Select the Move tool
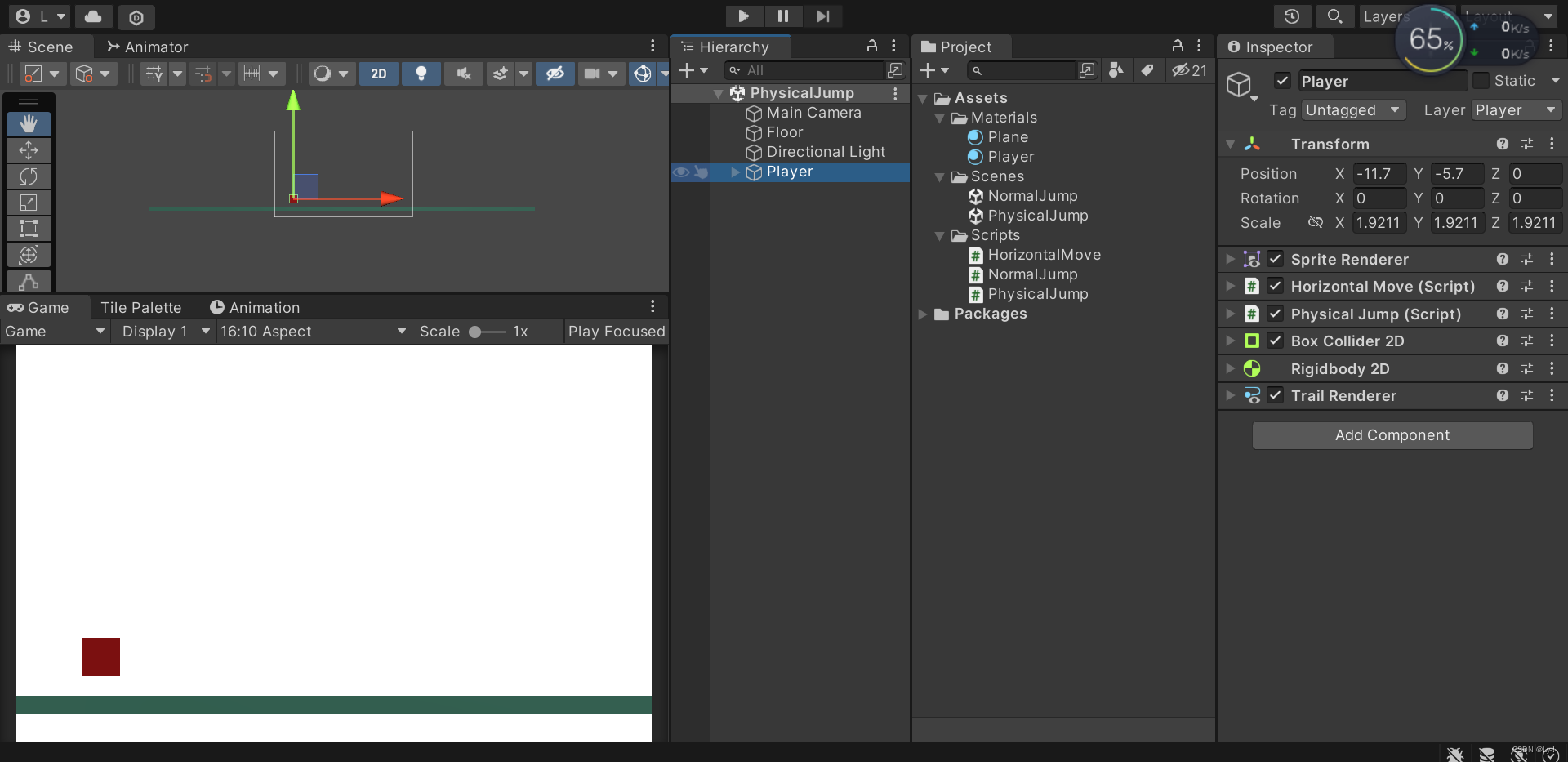 (29, 150)
